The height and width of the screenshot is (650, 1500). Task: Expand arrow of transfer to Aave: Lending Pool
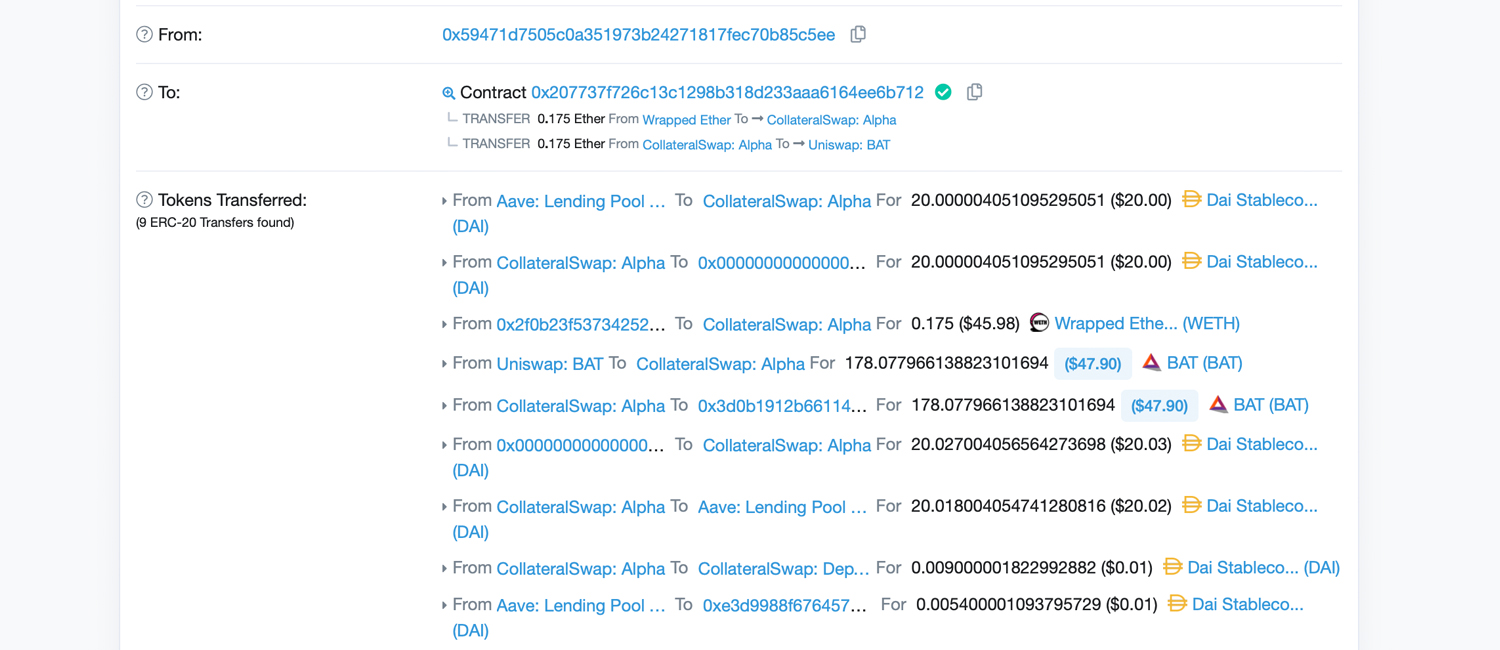point(444,507)
